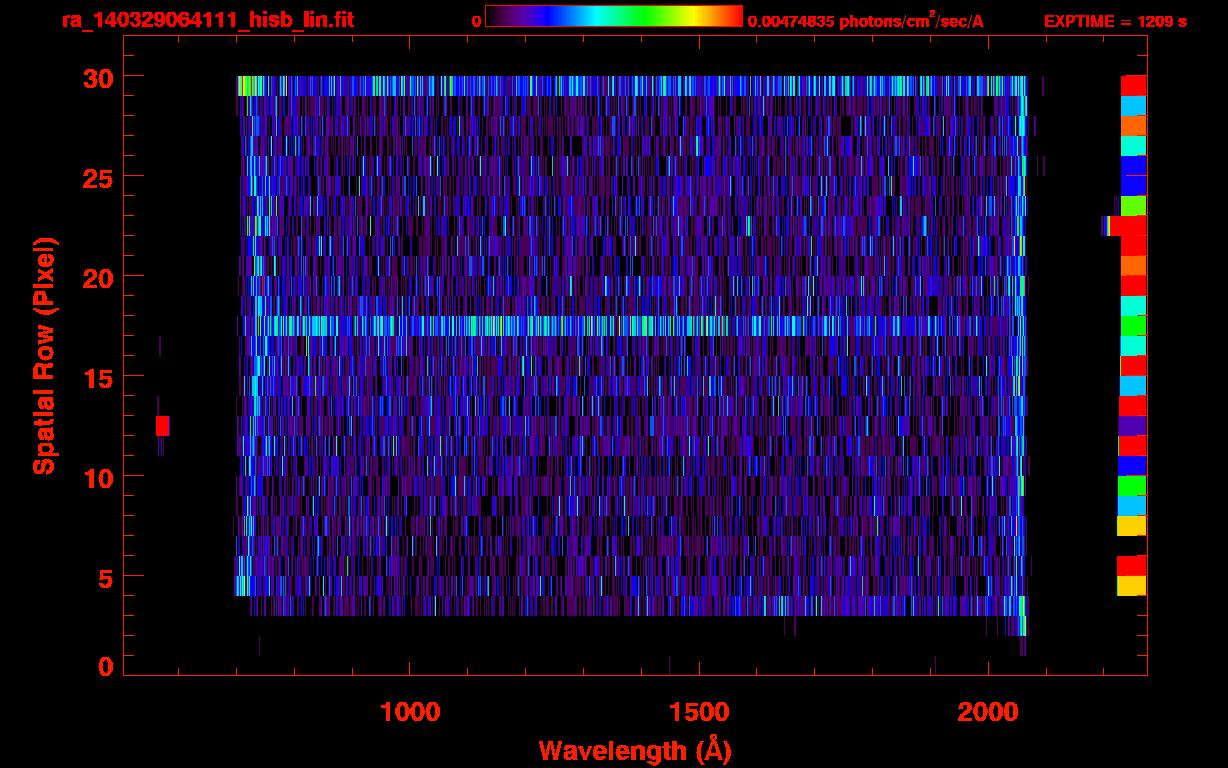Click the 5 spatial row tick label
The image size is (1228, 768).
[106, 577]
